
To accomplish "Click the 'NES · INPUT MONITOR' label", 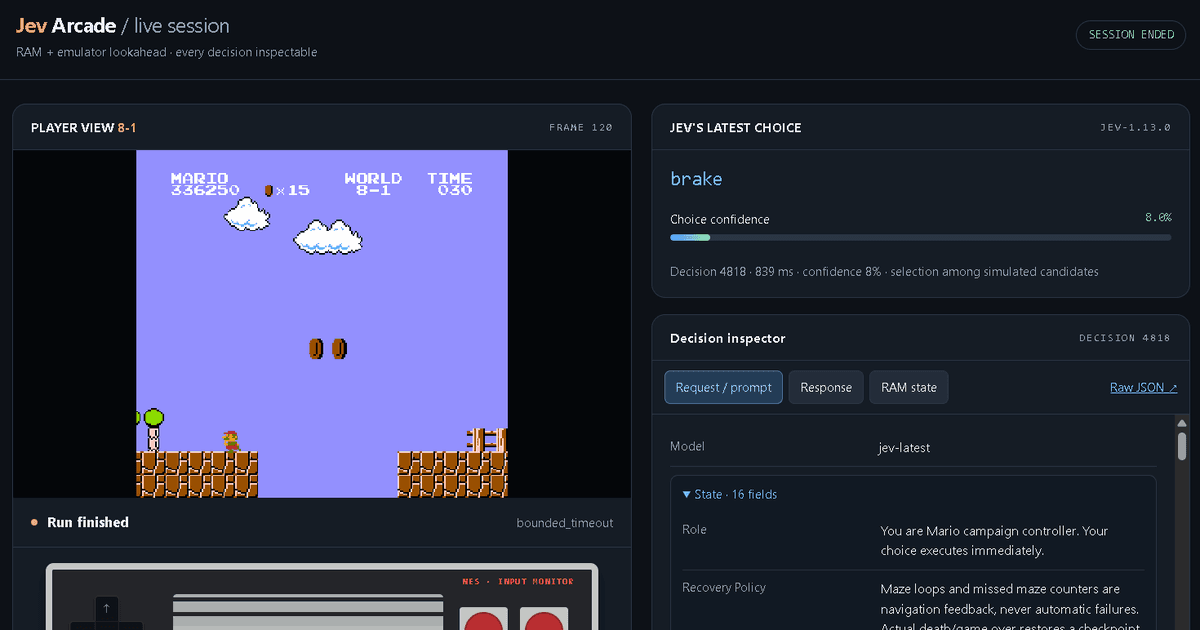I will [x=518, y=581].
